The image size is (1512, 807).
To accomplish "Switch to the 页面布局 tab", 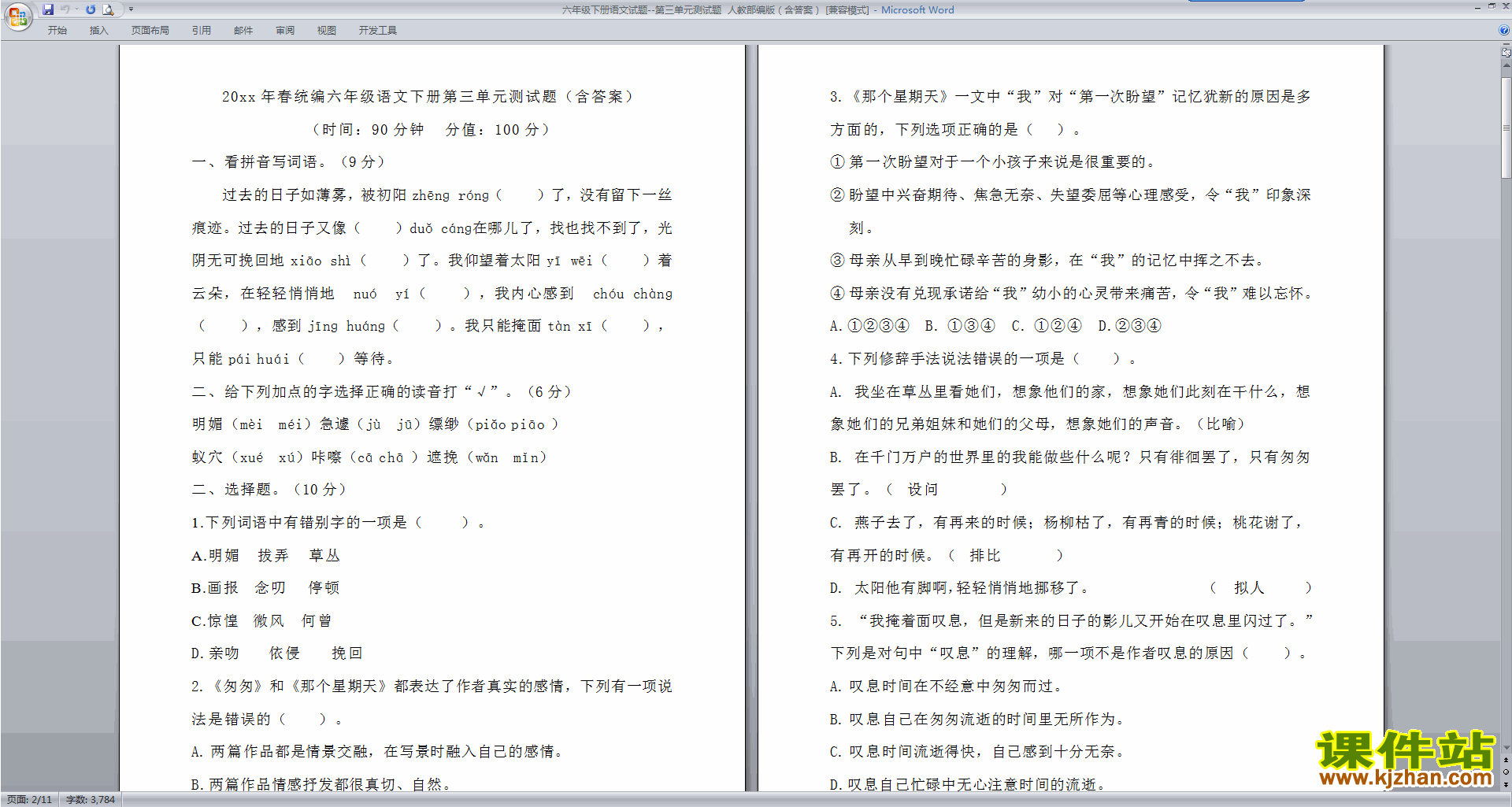I will [x=150, y=30].
